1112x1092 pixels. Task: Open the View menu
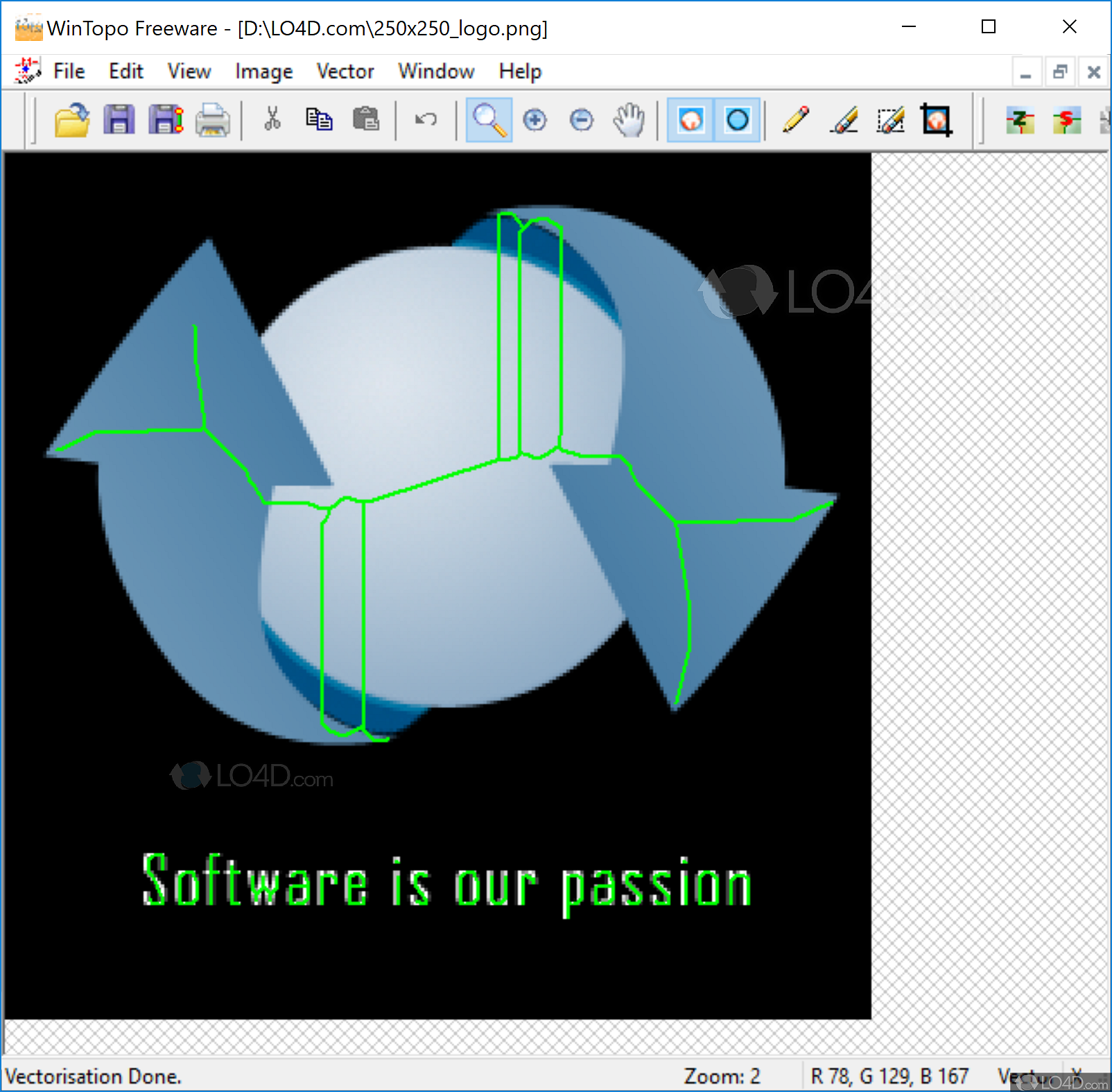pyautogui.click(x=189, y=71)
